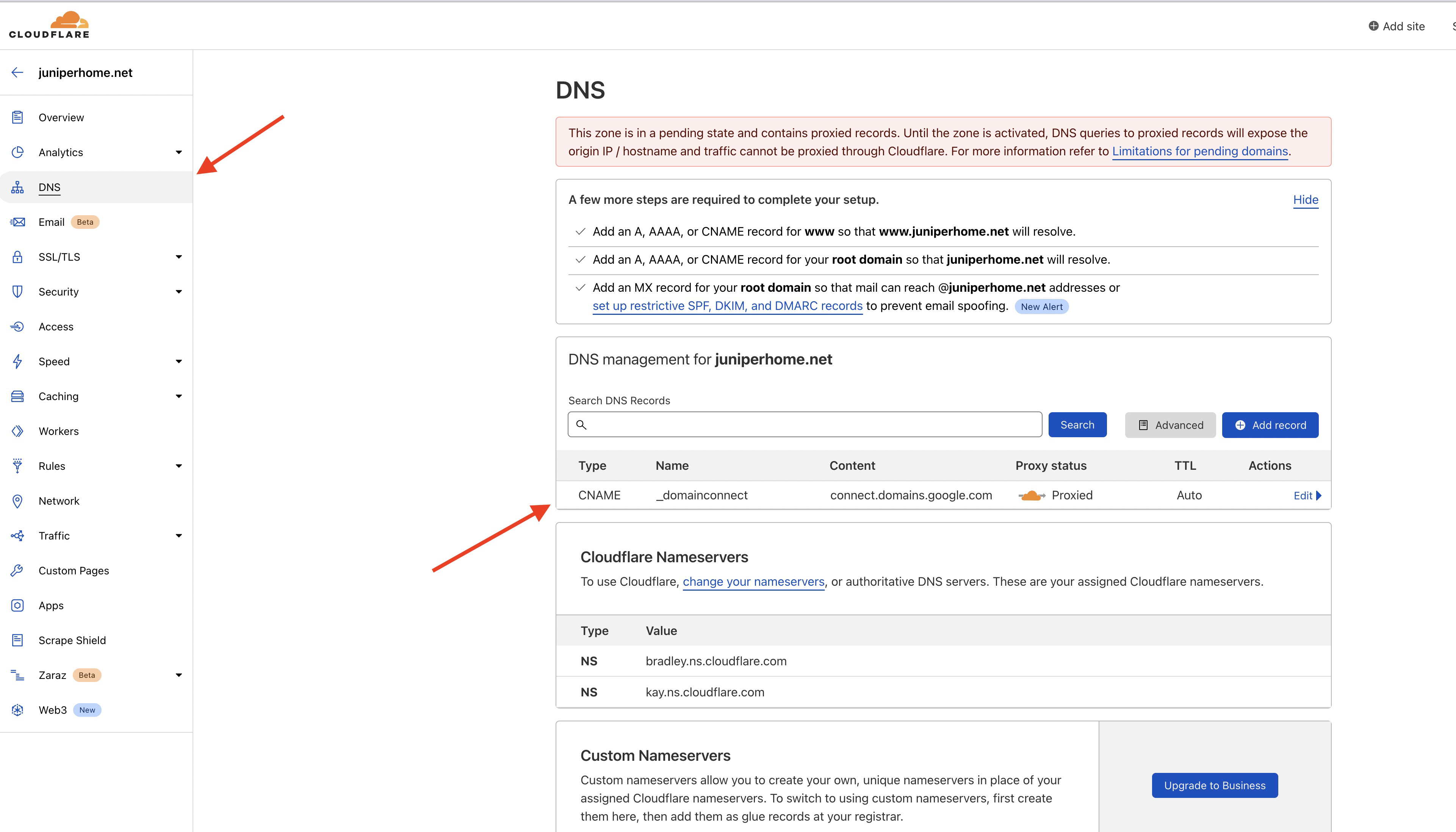Click the Advanced button
Image resolution: width=1456 pixels, height=832 pixels.
click(x=1170, y=425)
